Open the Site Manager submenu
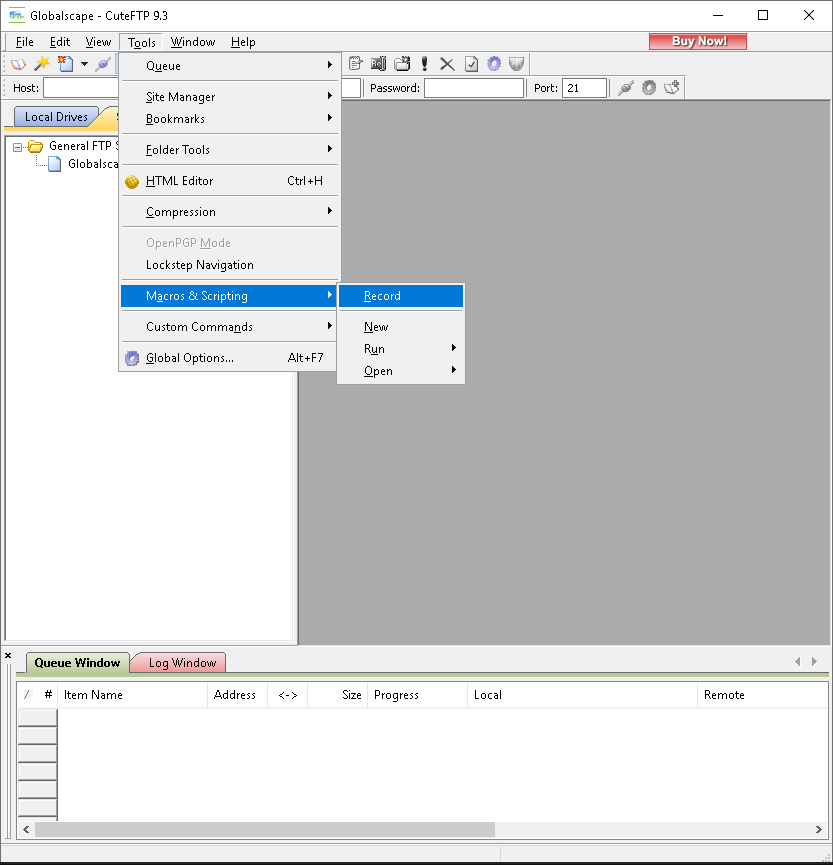Image resolution: width=833 pixels, height=865 pixels. click(229, 97)
